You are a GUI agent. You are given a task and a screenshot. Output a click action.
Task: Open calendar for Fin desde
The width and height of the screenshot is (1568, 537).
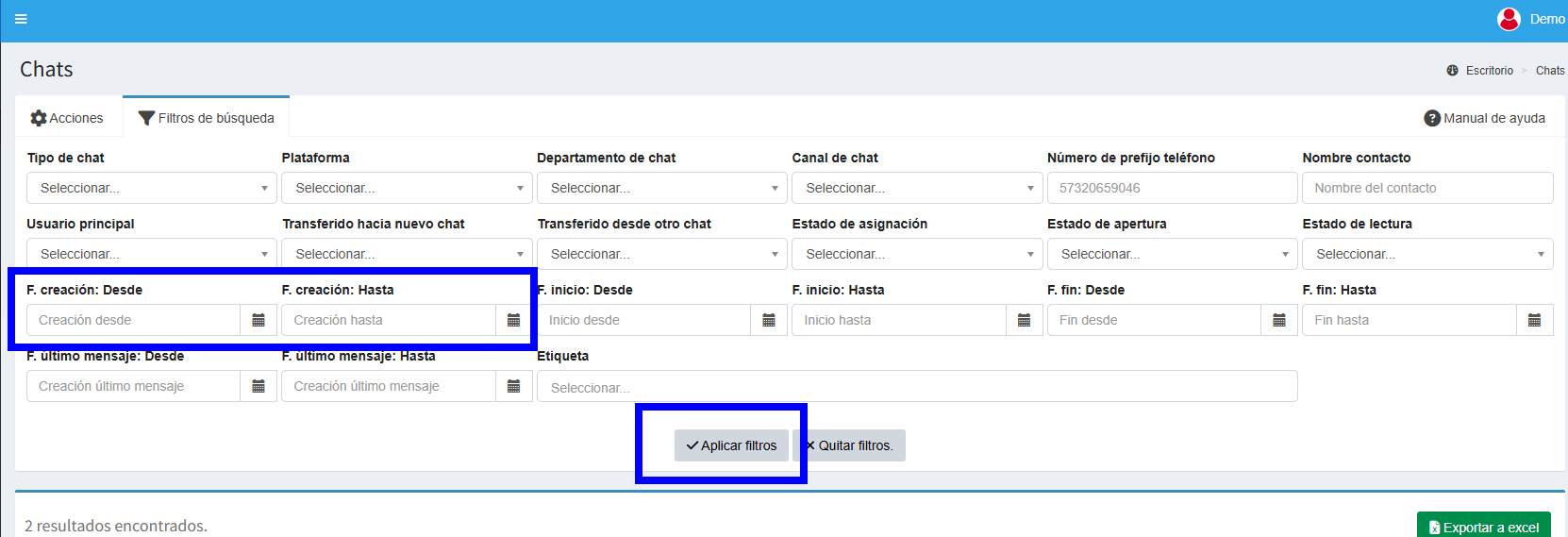point(1279,320)
